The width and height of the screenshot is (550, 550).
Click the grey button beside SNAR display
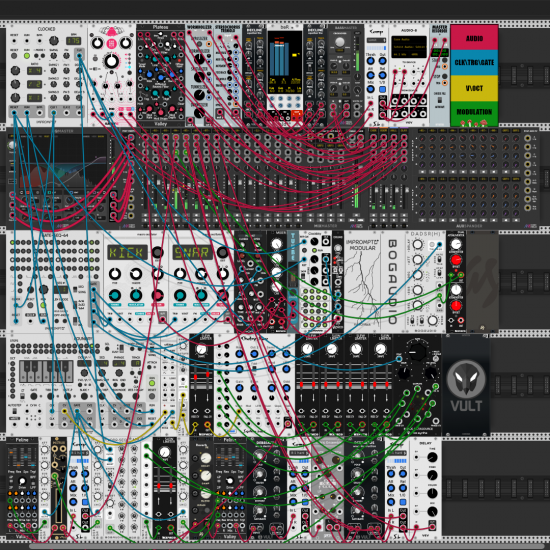point(222,252)
